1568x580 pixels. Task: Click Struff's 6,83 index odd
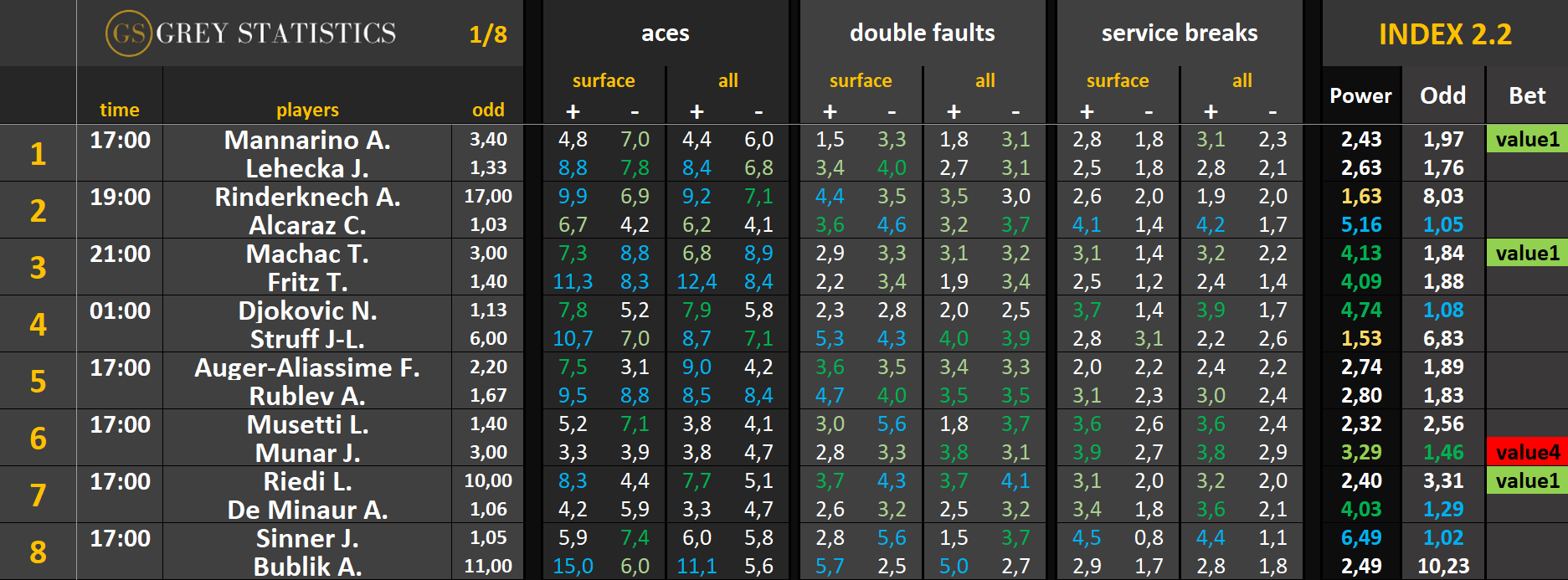(x=1443, y=338)
